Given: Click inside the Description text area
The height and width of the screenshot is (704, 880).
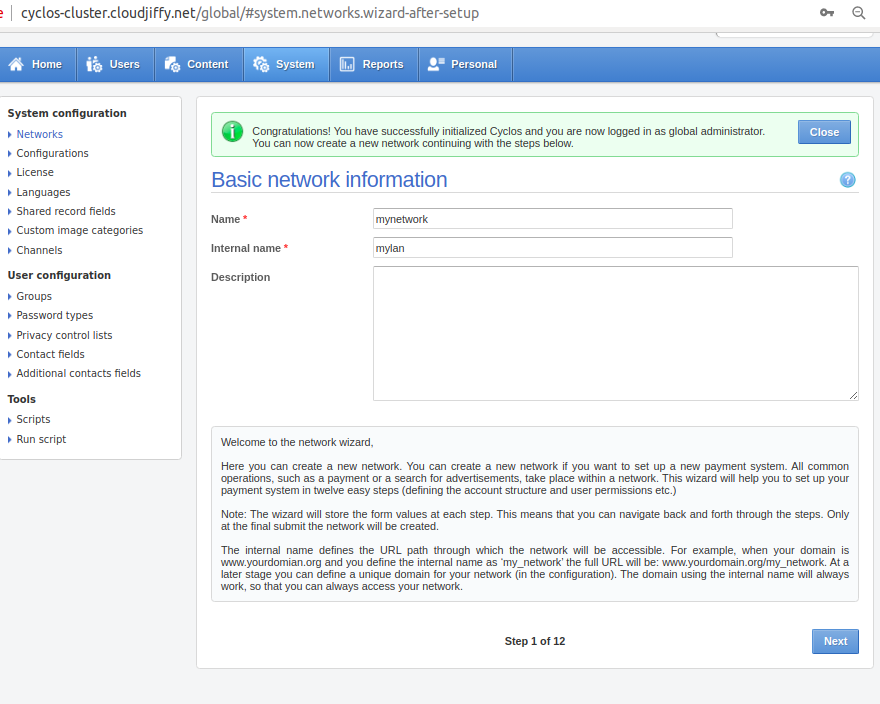Looking at the screenshot, I should [x=616, y=333].
